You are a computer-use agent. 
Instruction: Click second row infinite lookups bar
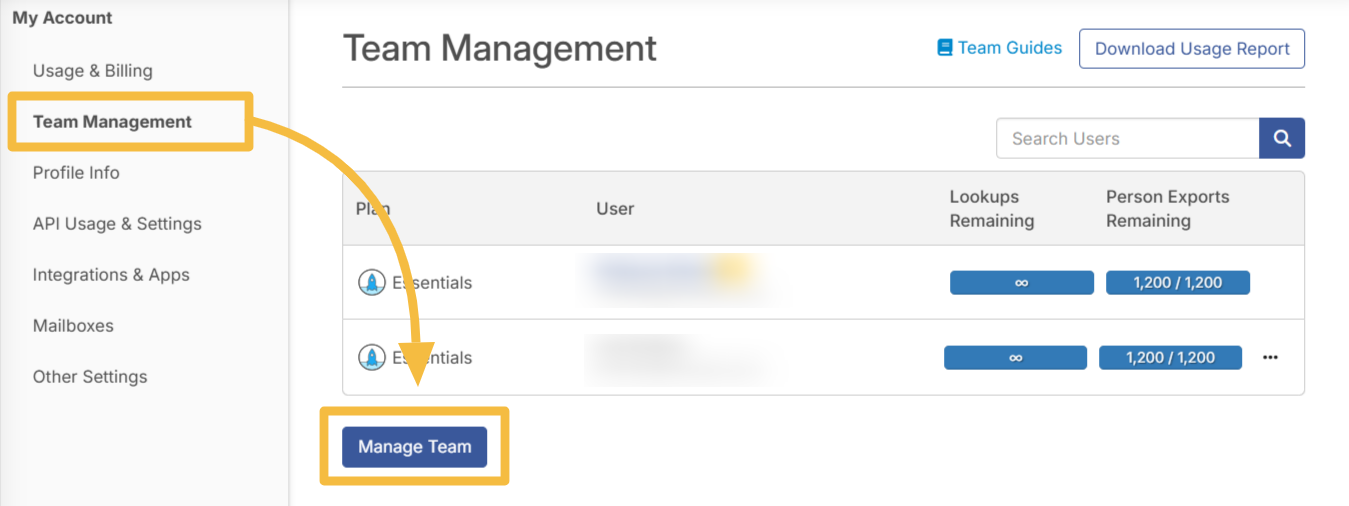tap(1015, 358)
